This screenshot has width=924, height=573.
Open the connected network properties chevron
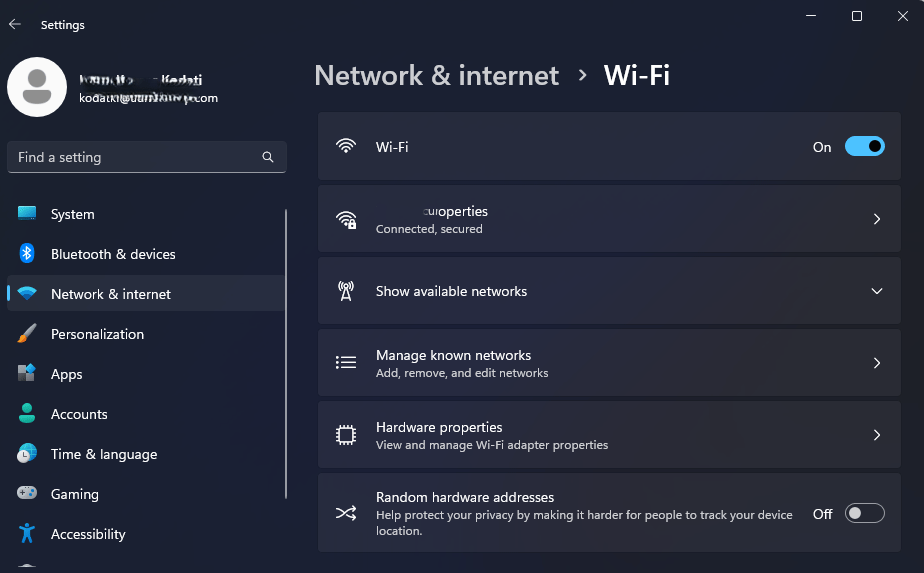pos(876,219)
